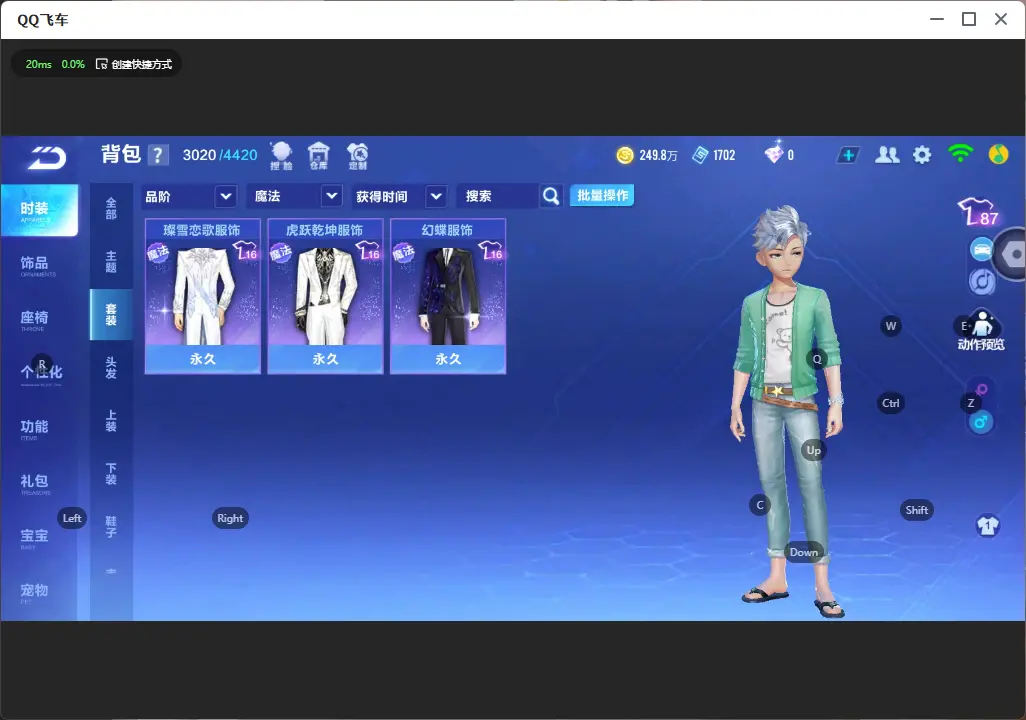The height and width of the screenshot is (720, 1026).
Task: Click the blue plus recharge button
Action: tap(848, 155)
